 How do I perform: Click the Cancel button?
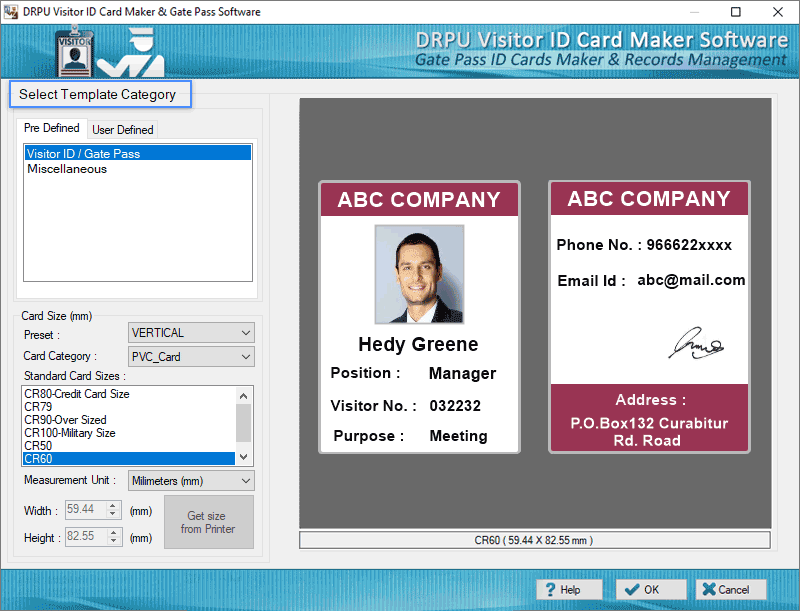(731, 590)
